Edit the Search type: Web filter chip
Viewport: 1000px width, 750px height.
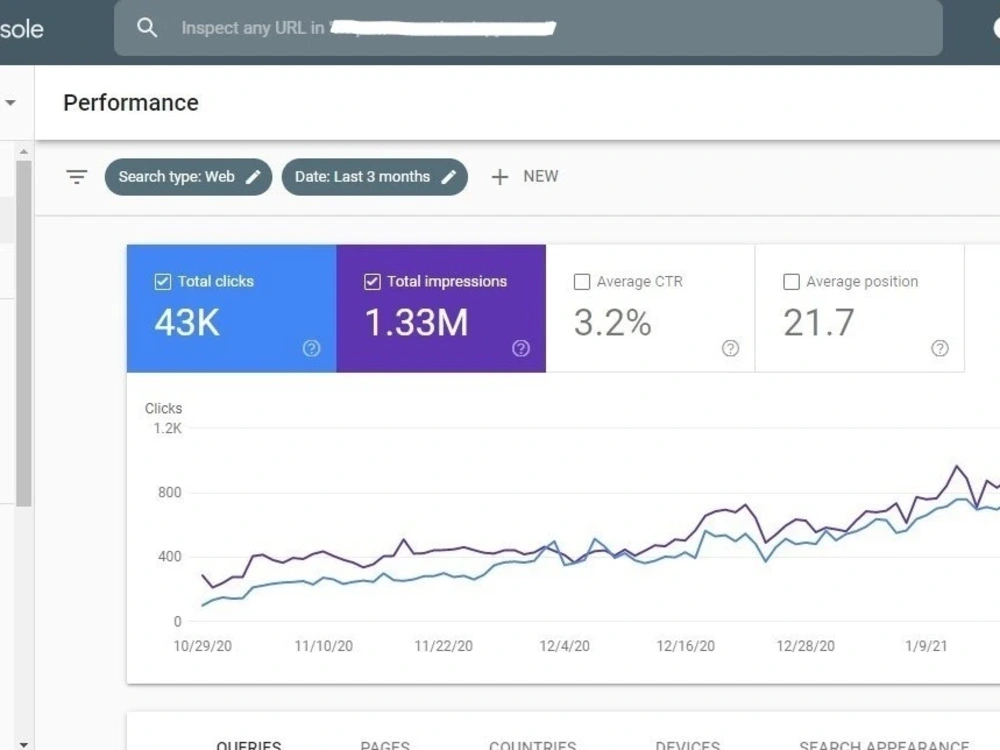tap(188, 177)
